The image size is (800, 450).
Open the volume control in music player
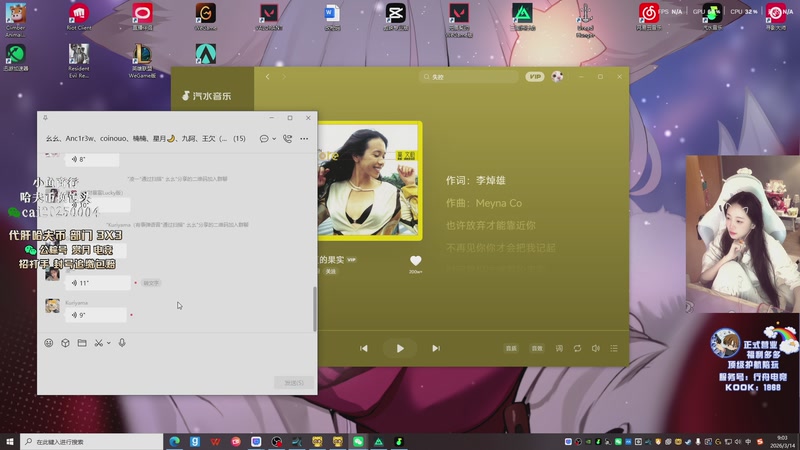point(595,348)
